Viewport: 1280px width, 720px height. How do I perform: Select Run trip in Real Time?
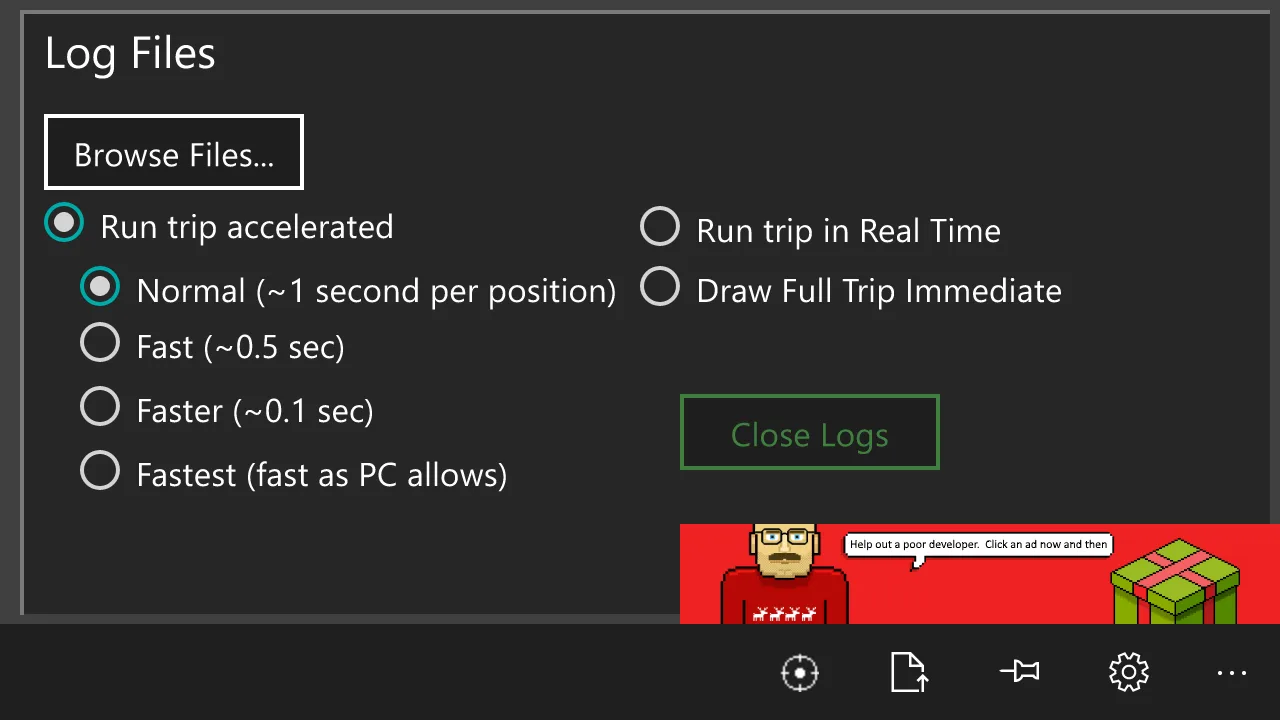820,229
